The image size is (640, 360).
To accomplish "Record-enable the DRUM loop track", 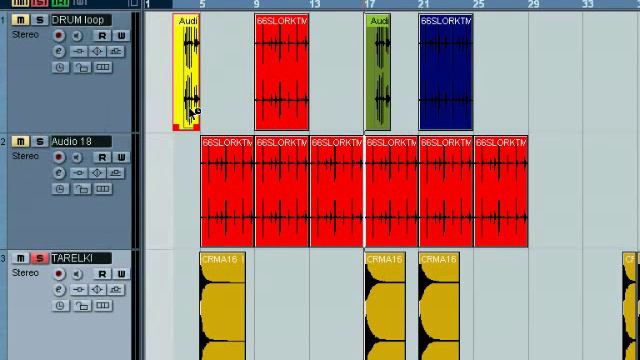I will coord(59,36).
